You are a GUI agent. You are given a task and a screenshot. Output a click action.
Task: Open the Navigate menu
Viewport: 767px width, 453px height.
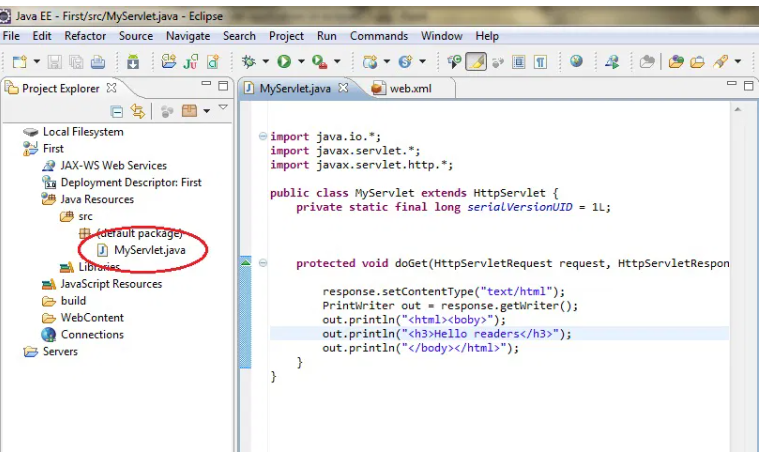(x=188, y=36)
